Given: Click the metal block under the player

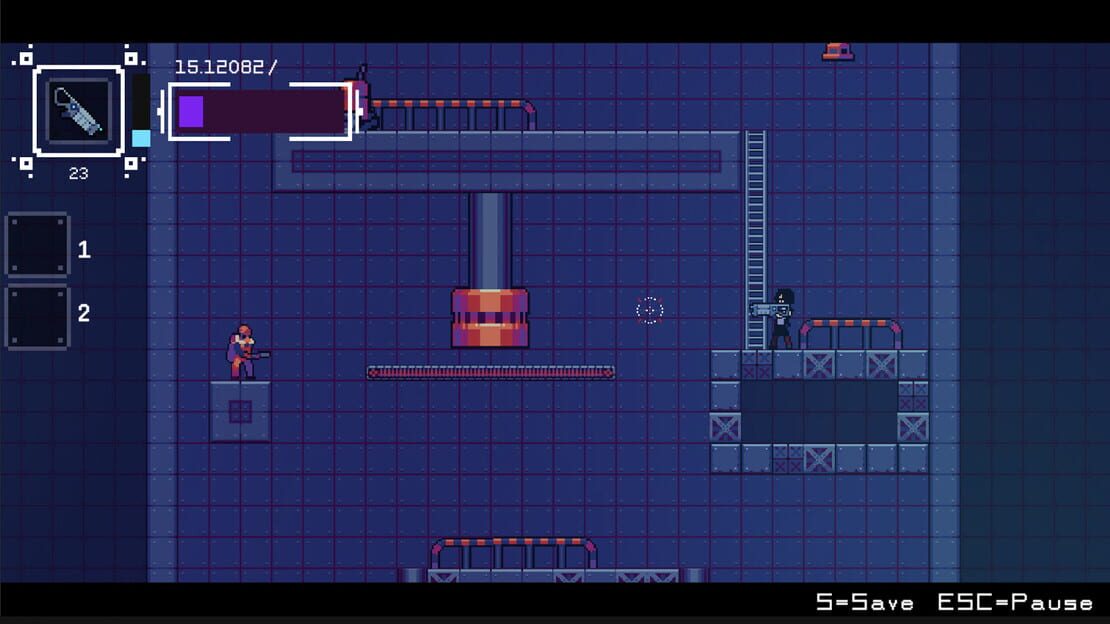Looking at the screenshot, I should click(x=240, y=412).
